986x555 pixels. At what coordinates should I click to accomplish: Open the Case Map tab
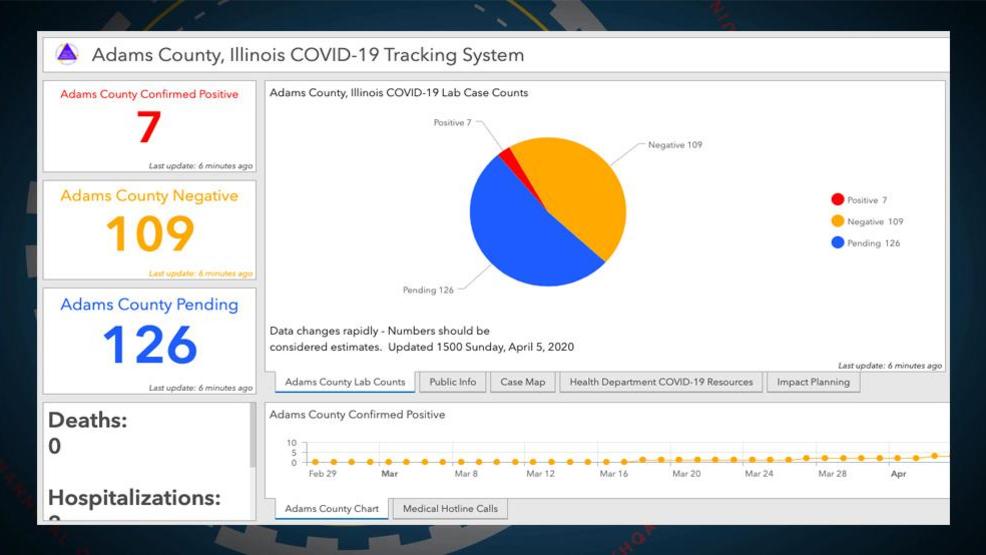(x=523, y=382)
